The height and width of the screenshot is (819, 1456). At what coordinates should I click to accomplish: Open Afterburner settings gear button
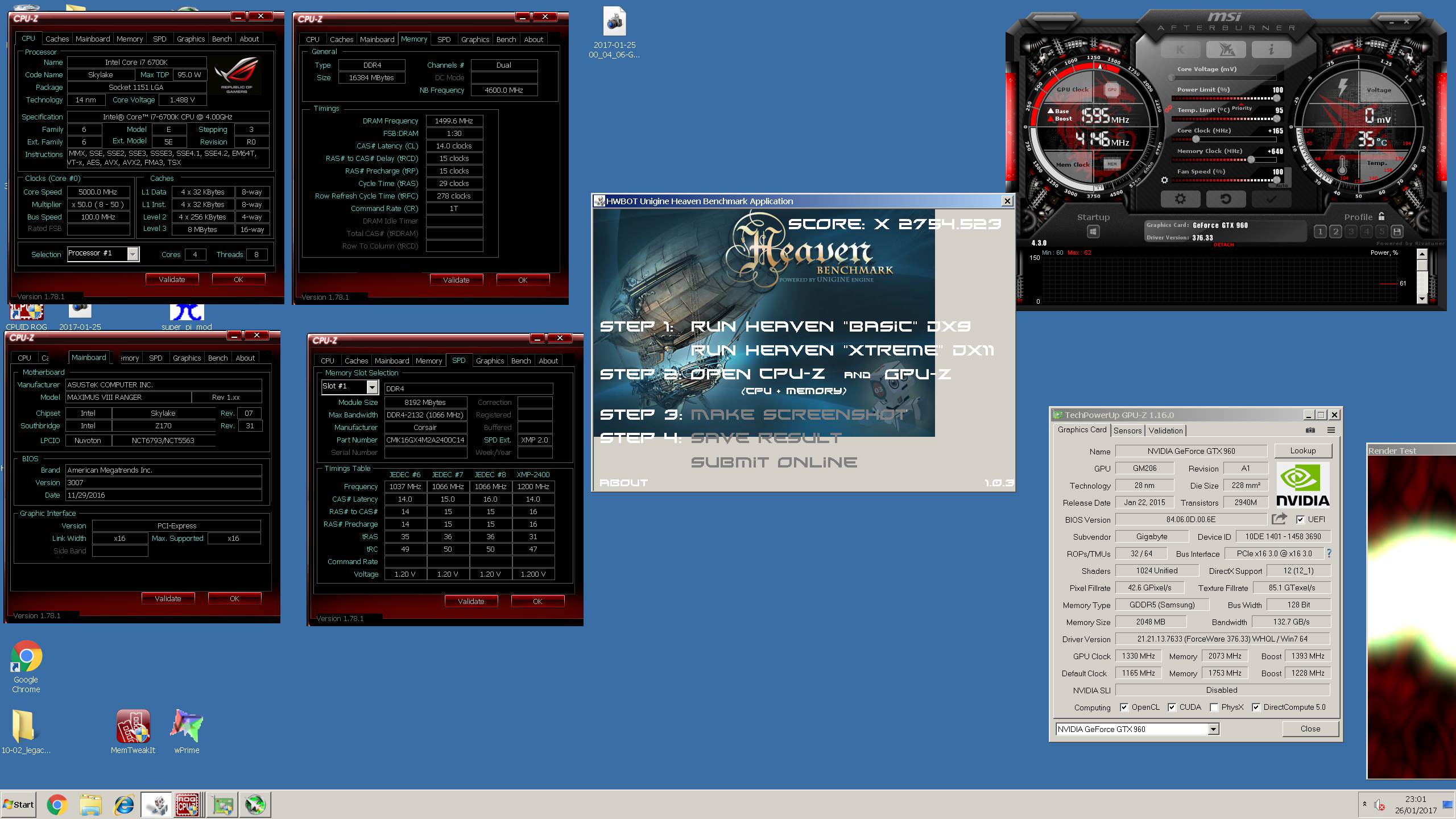(x=1180, y=199)
